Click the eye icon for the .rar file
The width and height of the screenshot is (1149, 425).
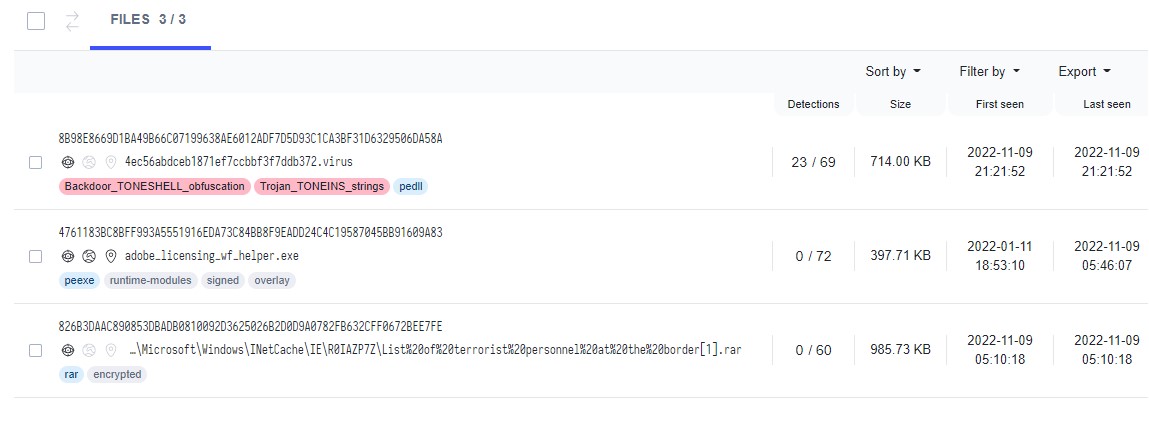pos(68,350)
